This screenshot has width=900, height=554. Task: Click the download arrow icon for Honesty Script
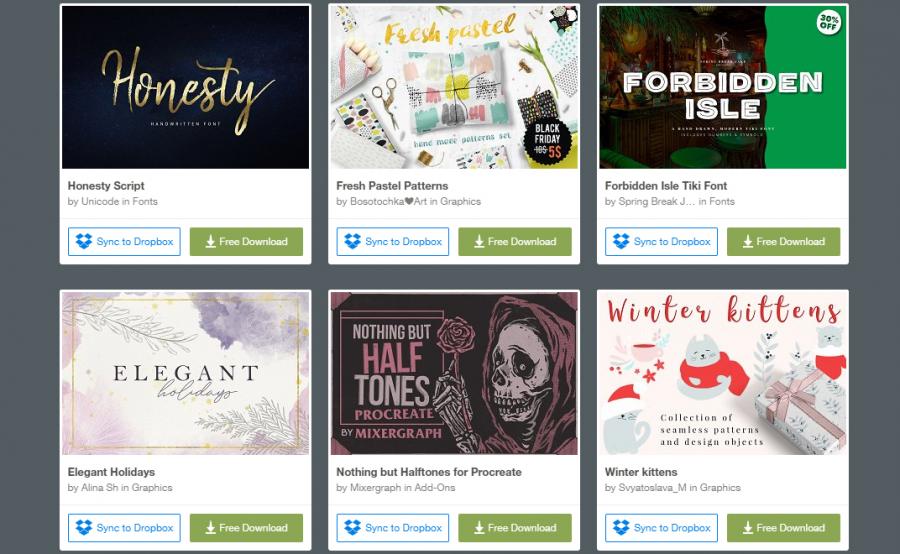click(211, 242)
